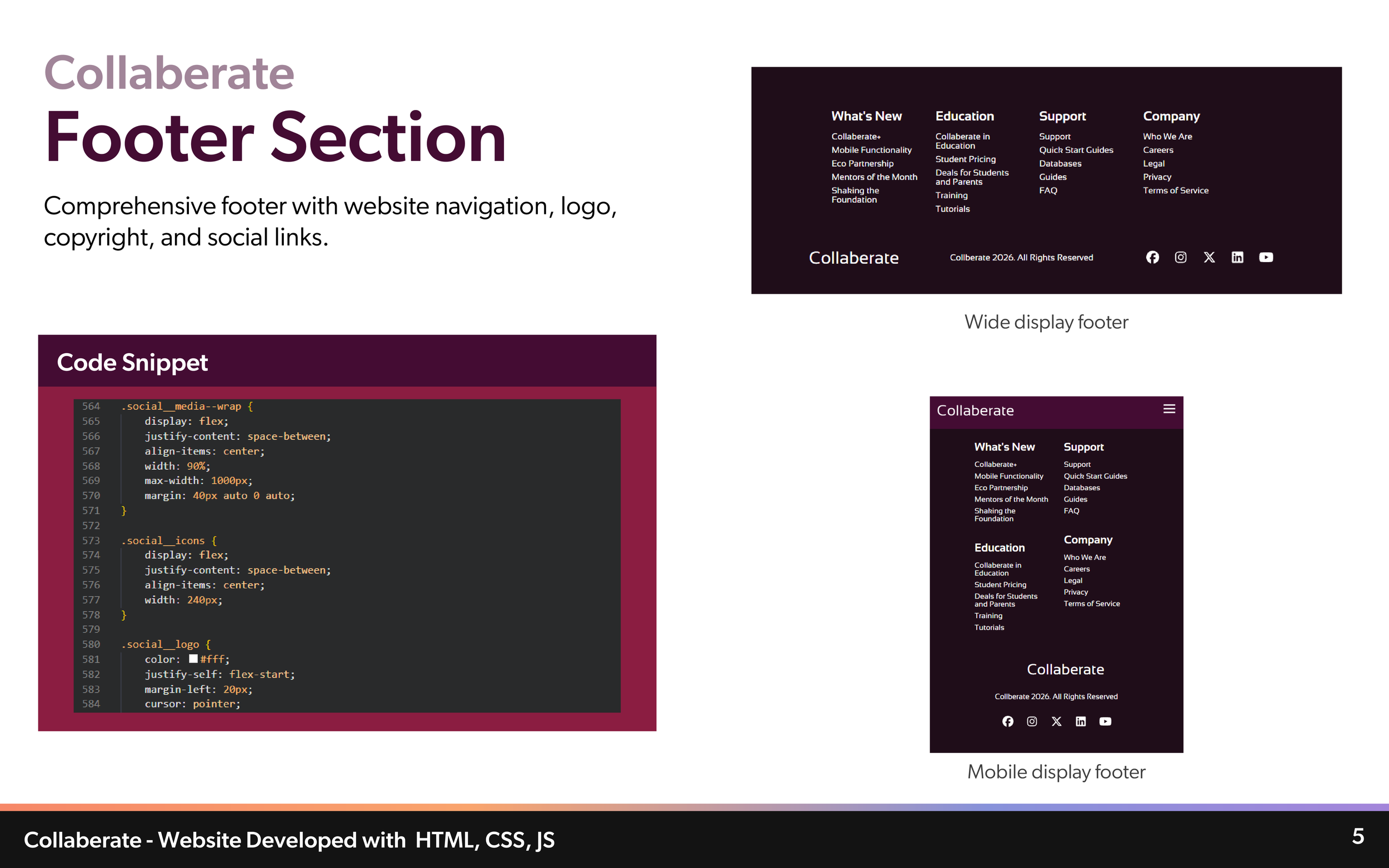The width and height of the screenshot is (1389, 868).
Task: Click copyright text in mobile footer
Action: (1056, 696)
